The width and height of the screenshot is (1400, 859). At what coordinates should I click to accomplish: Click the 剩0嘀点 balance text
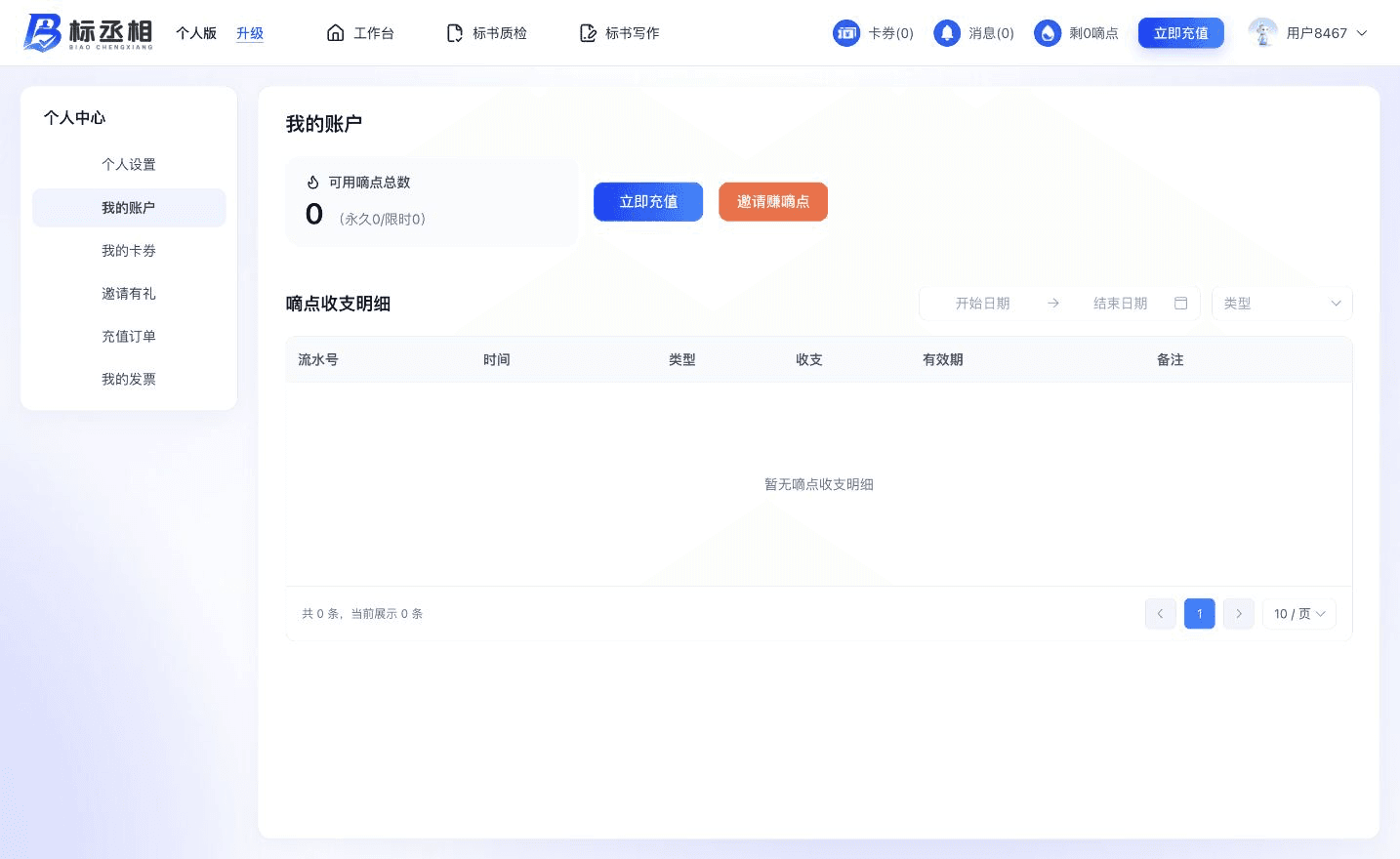[1093, 33]
